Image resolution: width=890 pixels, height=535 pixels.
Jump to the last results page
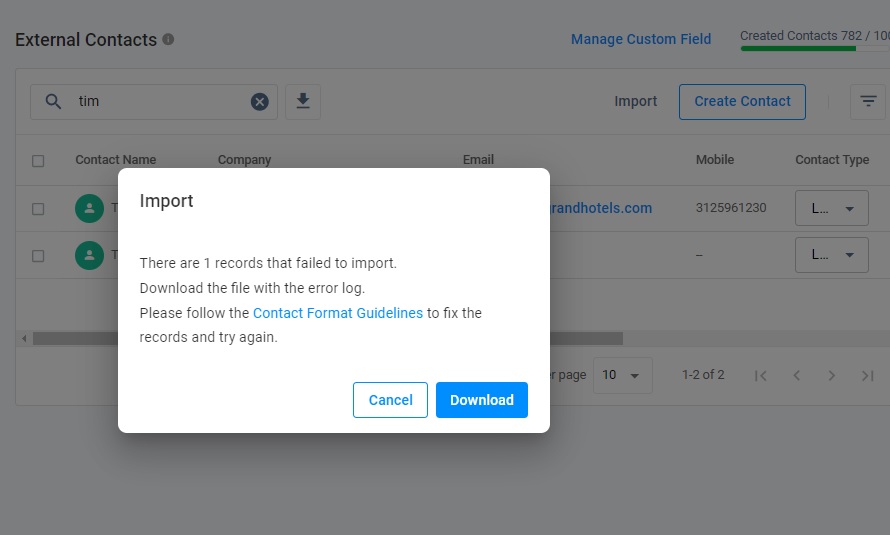[x=867, y=376]
